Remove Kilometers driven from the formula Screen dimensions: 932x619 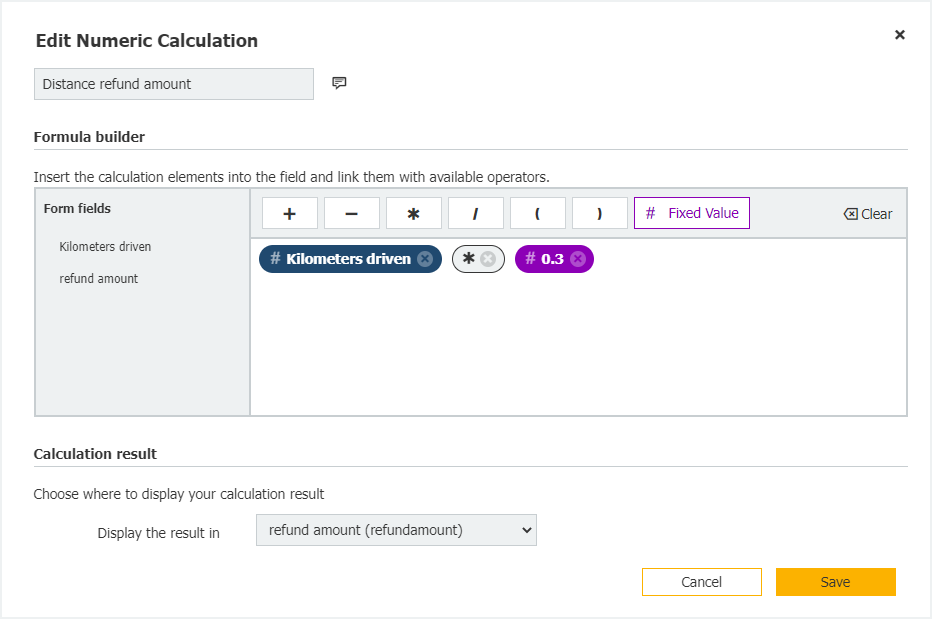[425, 258]
